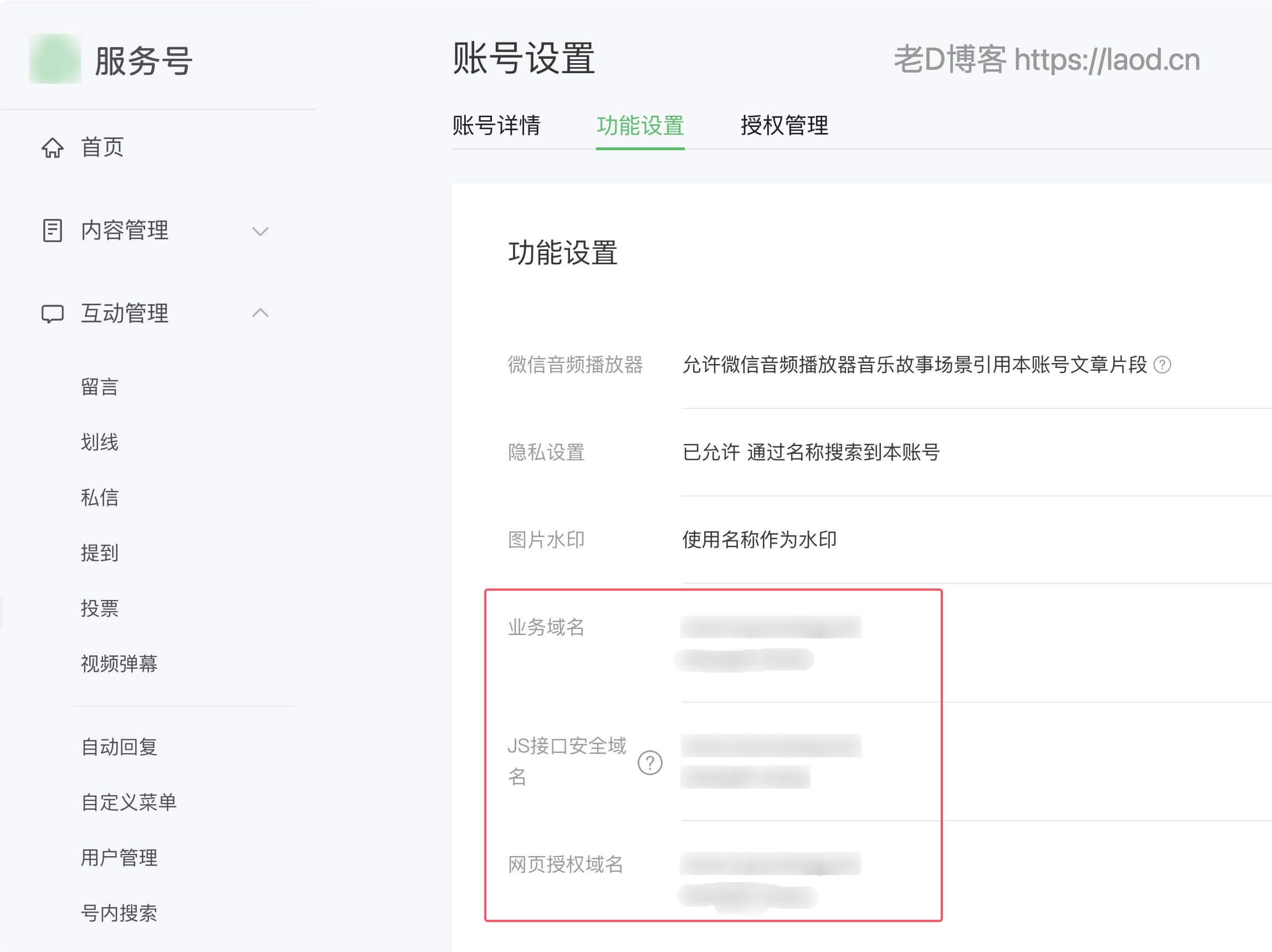Click the text 使用名称作为水印
1272x952 pixels.
[759, 540]
